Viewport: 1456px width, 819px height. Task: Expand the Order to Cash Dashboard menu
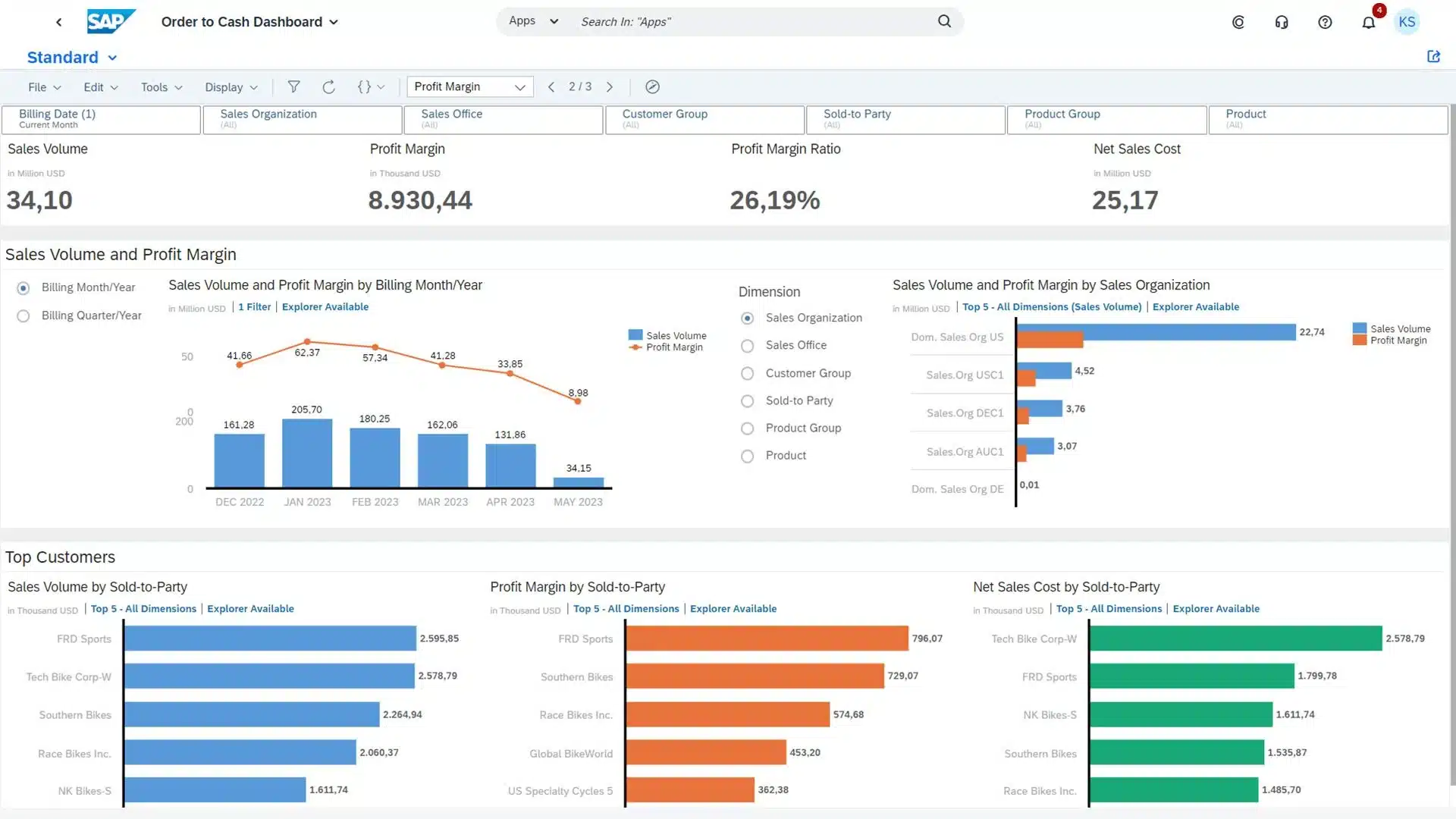[x=336, y=21]
